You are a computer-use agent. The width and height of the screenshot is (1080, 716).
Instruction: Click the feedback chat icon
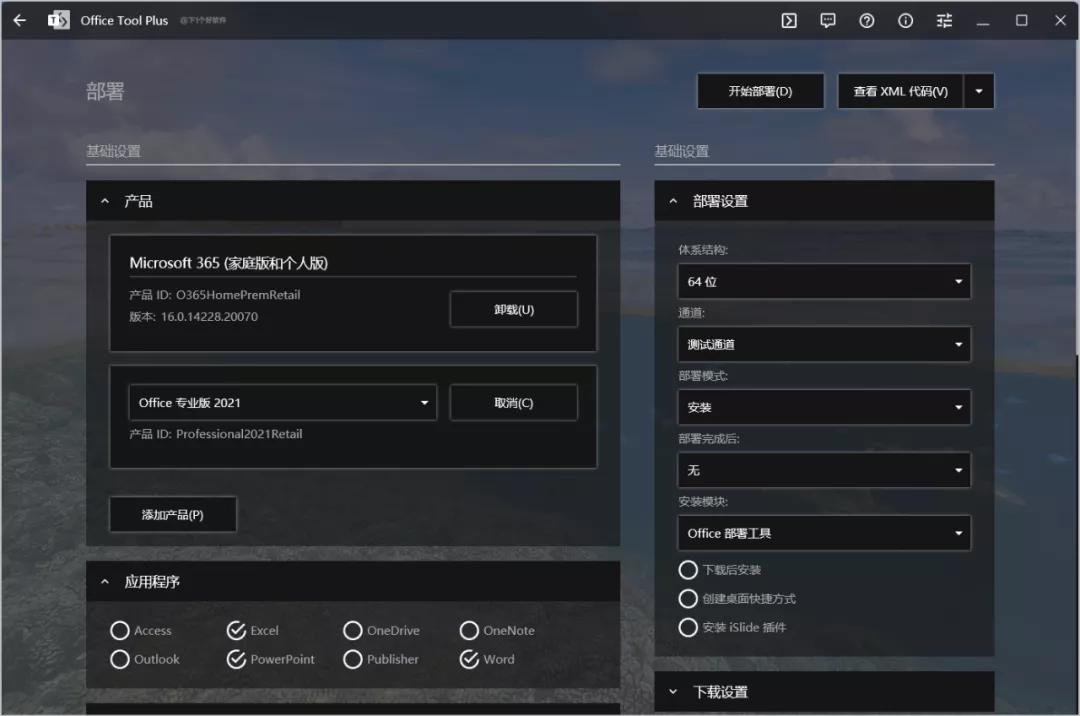[x=827, y=20]
